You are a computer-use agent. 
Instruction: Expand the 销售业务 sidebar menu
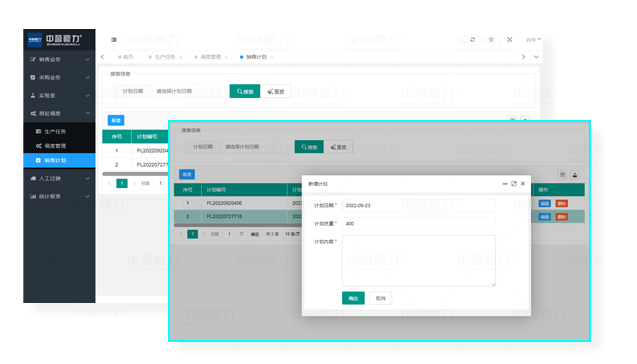(59, 59)
